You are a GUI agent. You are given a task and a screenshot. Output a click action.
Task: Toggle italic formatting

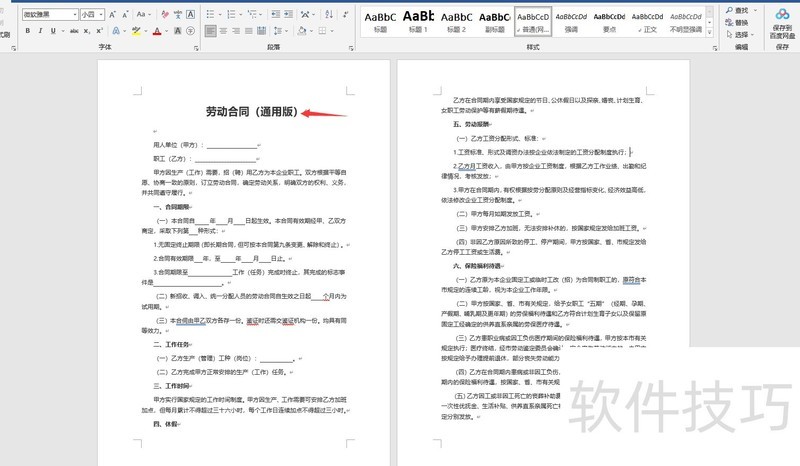pos(41,31)
